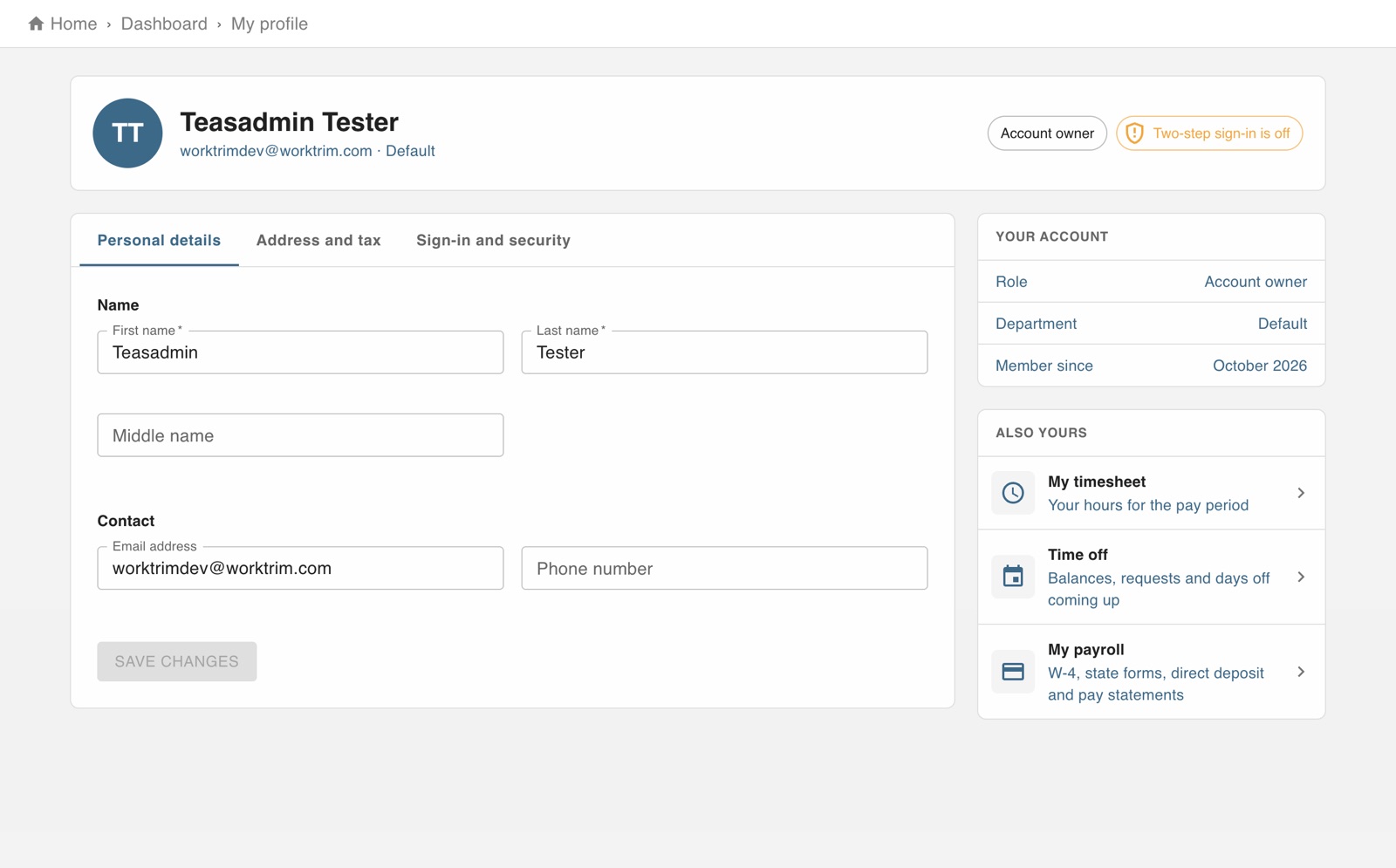This screenshot has height=868, width=1396.
Task: Click the October 2026 member since value
Action: [x=1260, y=366]
